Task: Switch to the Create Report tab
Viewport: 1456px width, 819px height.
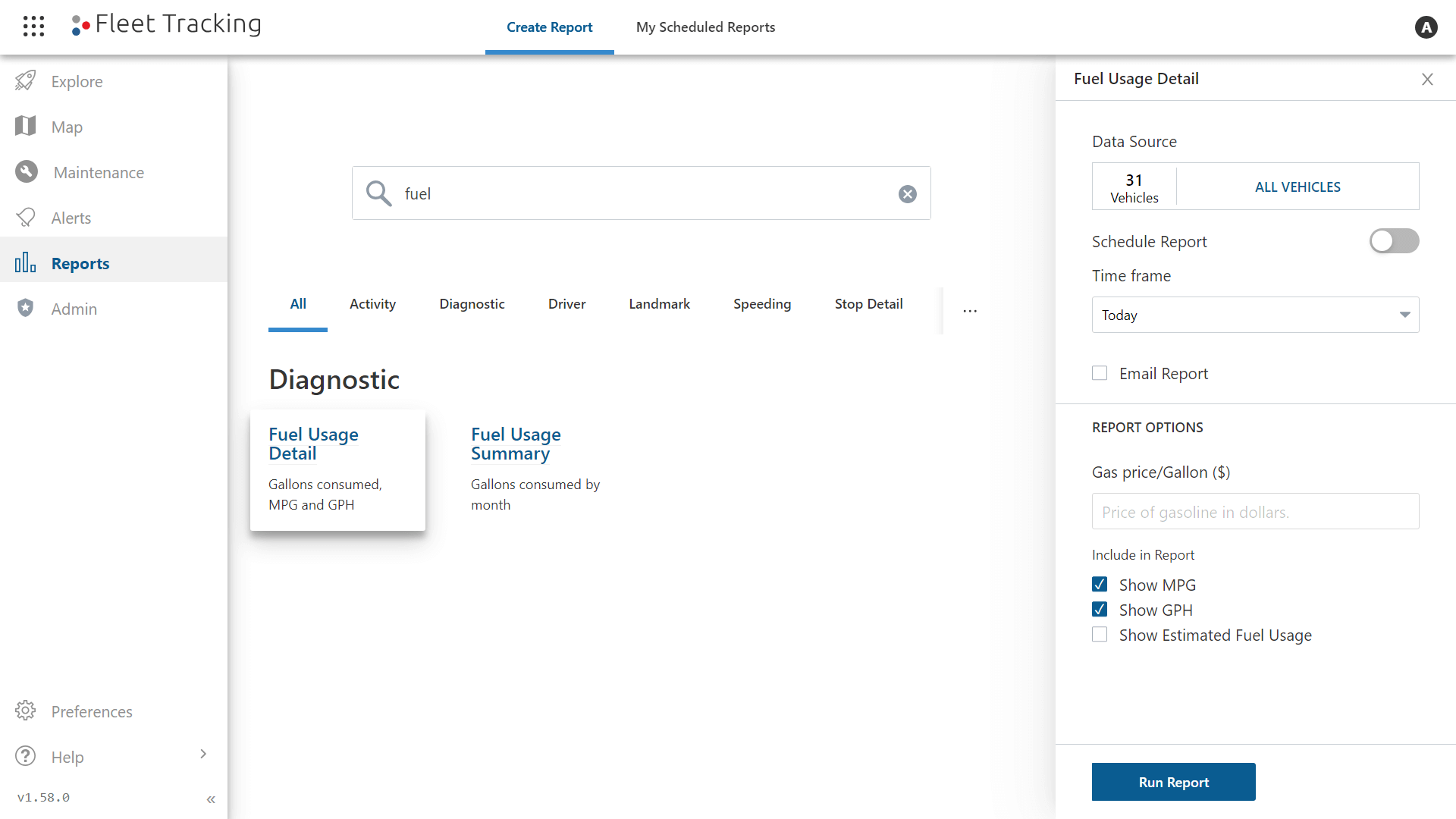Action: click(550, 27)
